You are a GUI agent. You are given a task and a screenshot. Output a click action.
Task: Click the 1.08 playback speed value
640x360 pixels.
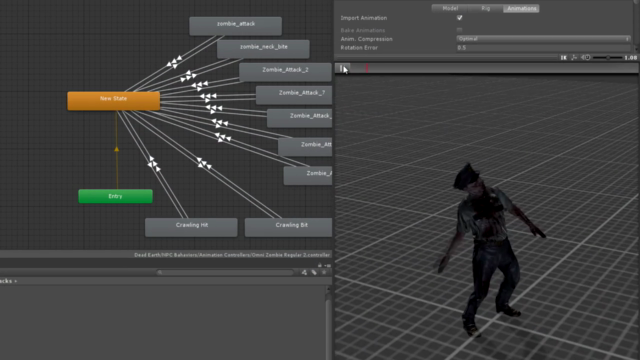point(631,58)
